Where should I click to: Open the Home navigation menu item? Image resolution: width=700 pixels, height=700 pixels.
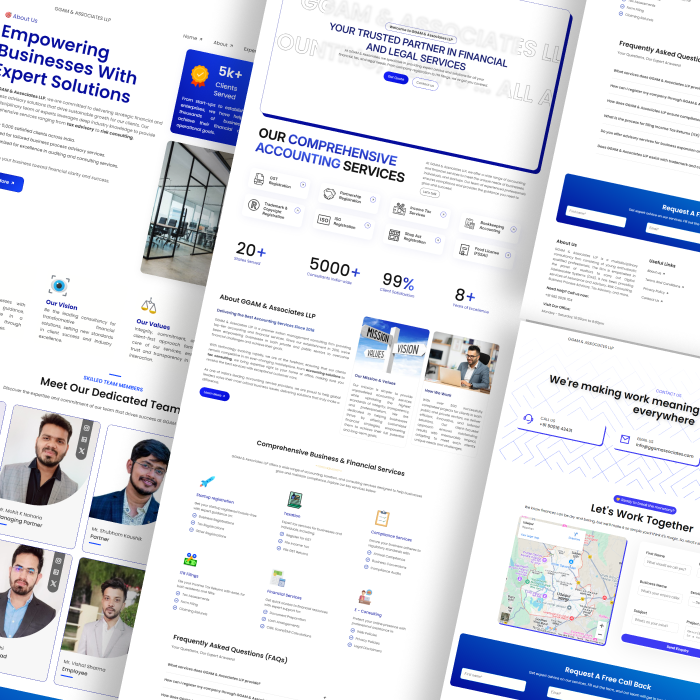[x=192, y=38]
